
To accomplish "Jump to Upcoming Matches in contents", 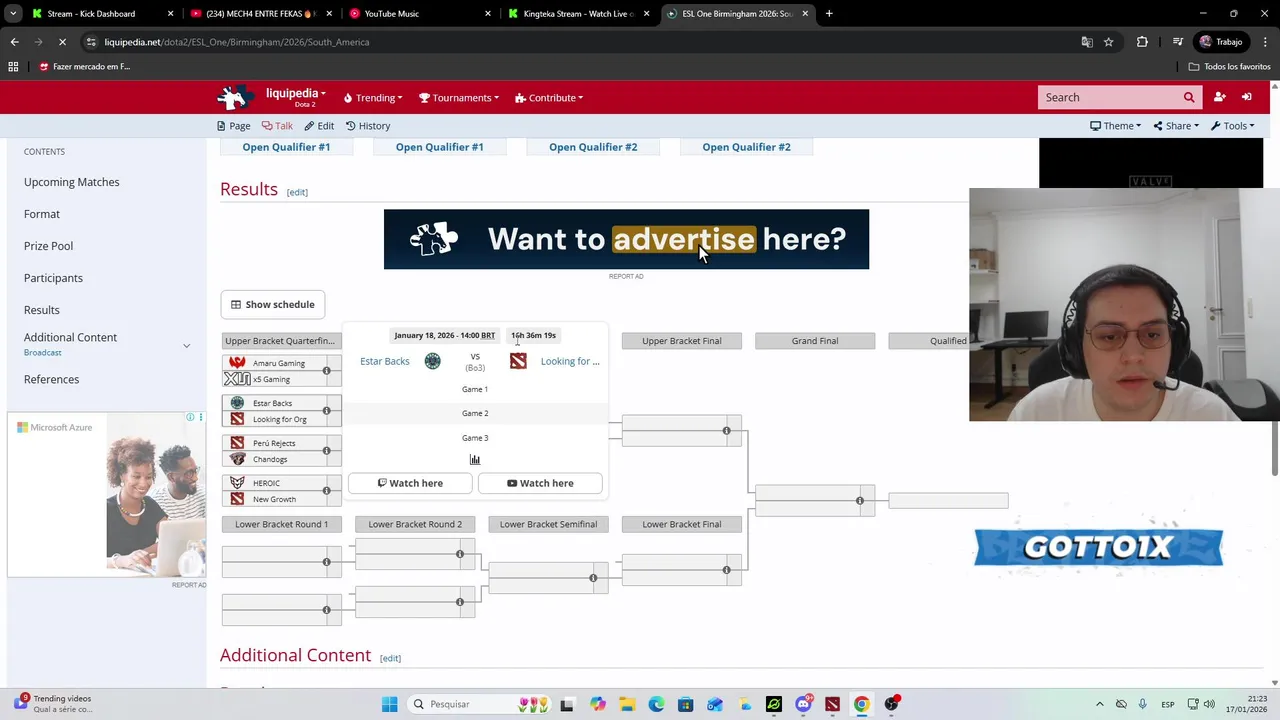I will [x=72, y=182].
